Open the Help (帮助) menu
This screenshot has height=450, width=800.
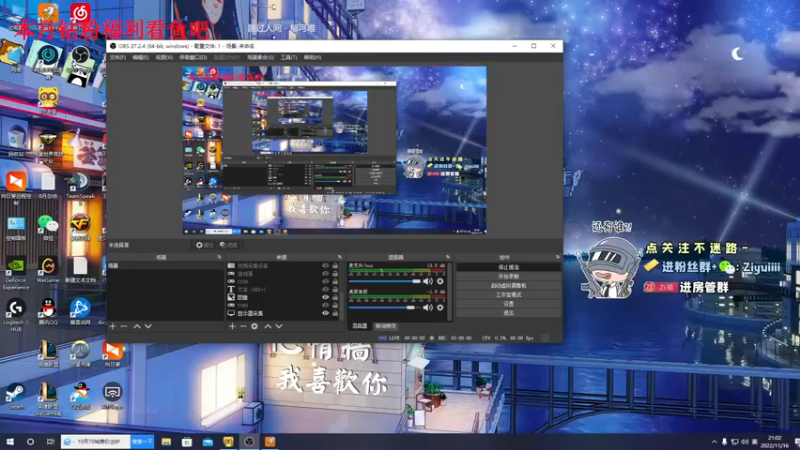[x=312, y=58]
